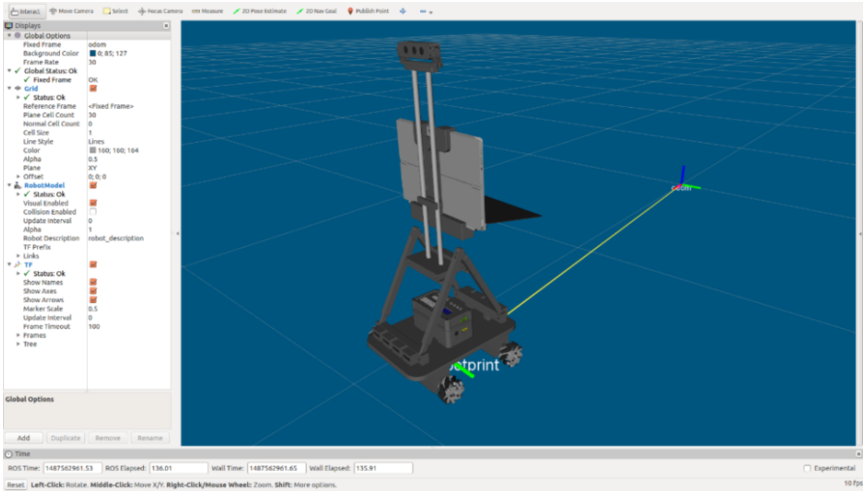Screen dimensions: 868x499
Task: Activate the Move Camera tool
Action: [x=71, y=11]
